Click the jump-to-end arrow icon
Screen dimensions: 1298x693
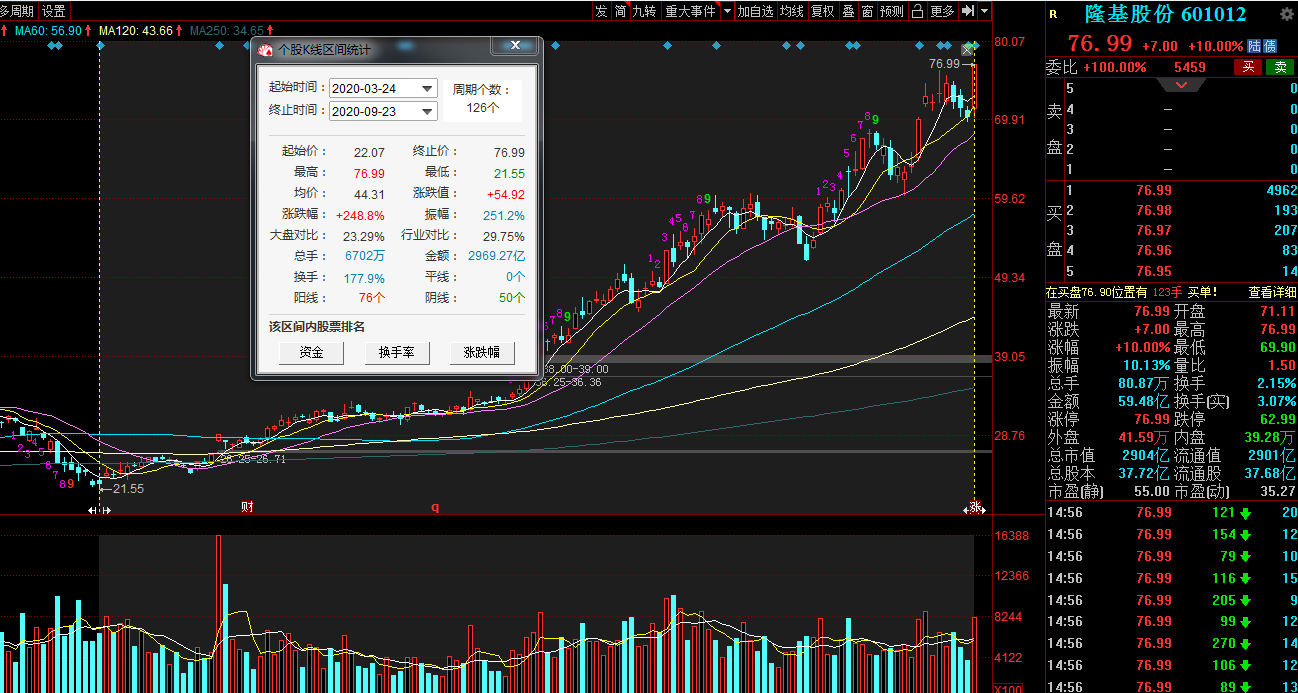click(x=968, y=11)
